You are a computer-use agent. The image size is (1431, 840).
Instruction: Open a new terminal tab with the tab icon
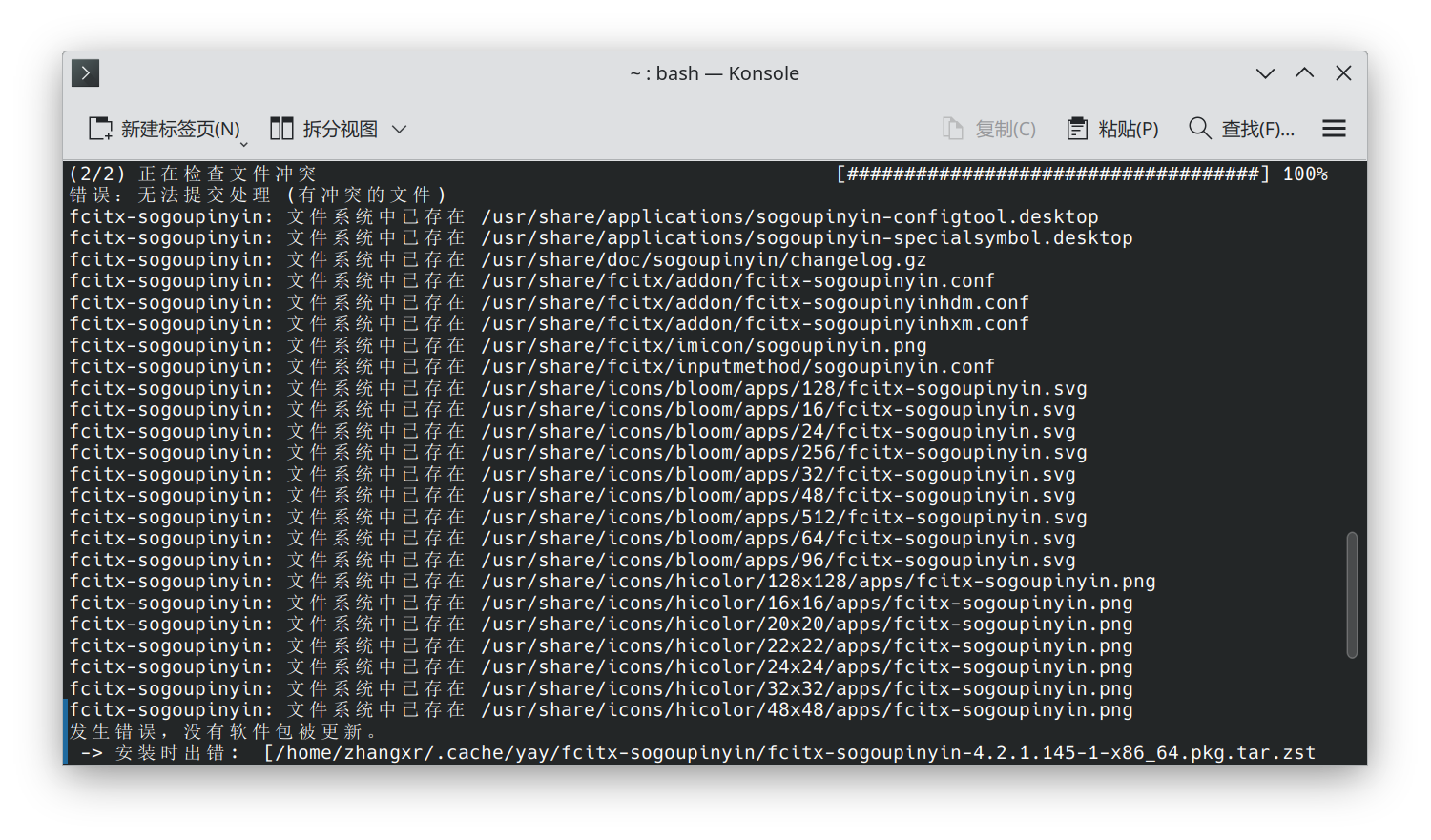(100, 128)
